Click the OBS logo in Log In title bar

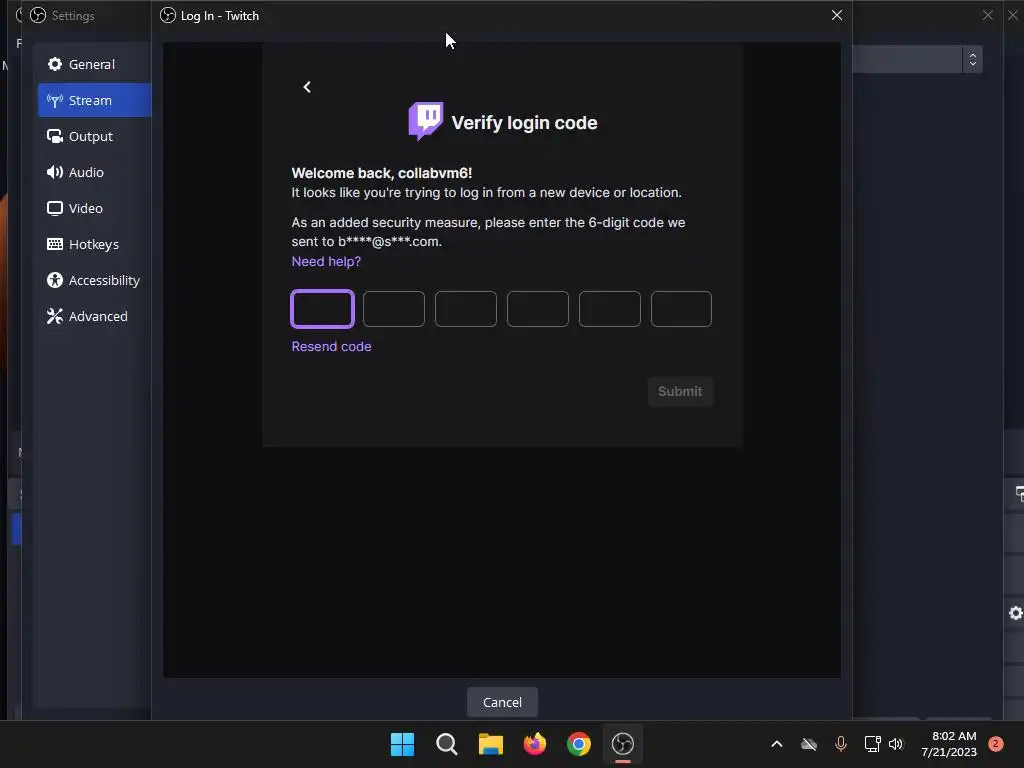pos(168,15)
